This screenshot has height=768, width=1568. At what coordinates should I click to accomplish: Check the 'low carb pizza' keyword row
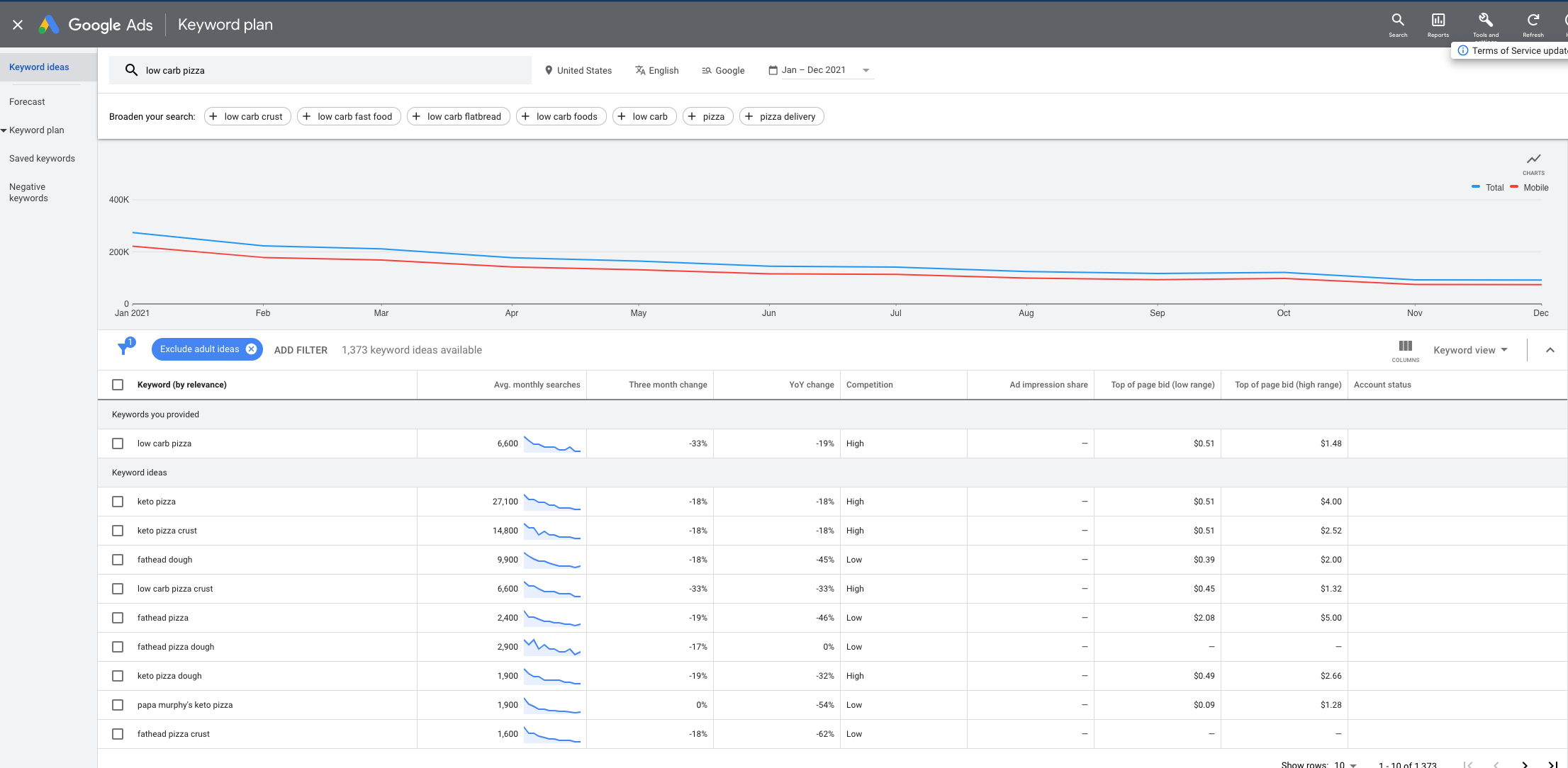[118, 444]
